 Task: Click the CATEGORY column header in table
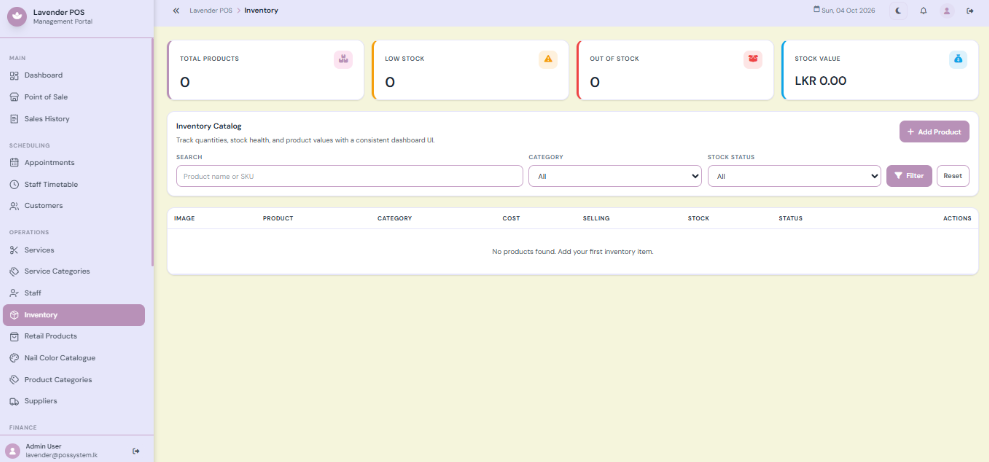pos(394,218)
